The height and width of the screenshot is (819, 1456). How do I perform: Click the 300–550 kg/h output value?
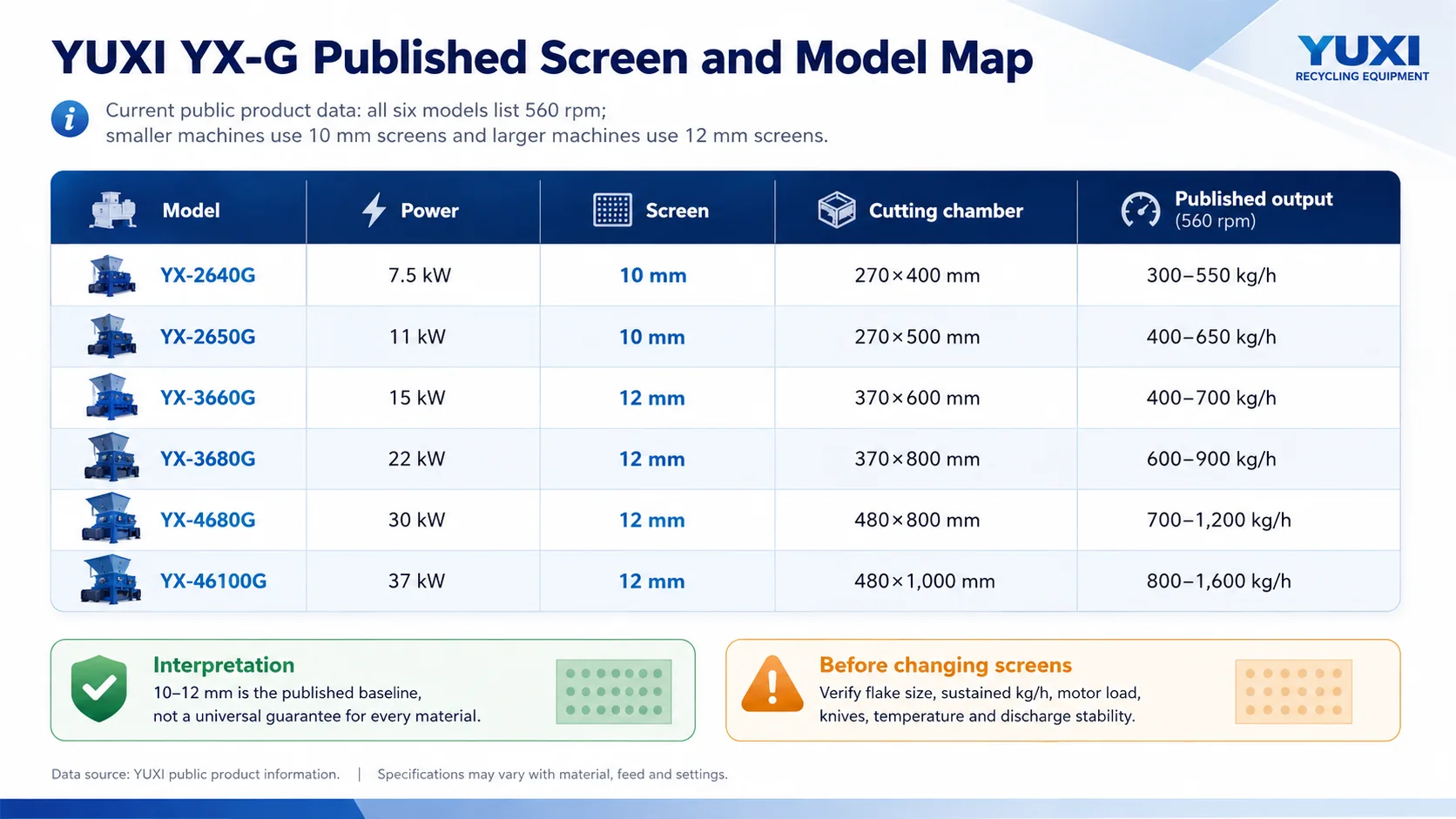click(x=1211, y=275)
